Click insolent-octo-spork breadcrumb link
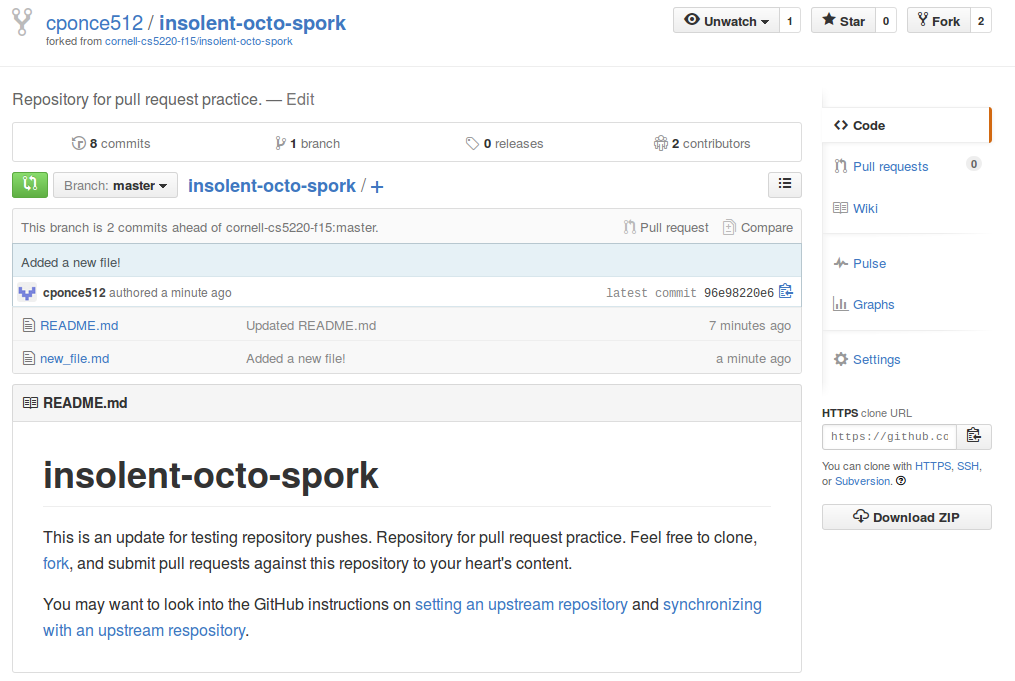This screenshot has height=681, width=1015. [x=272, y=186]
